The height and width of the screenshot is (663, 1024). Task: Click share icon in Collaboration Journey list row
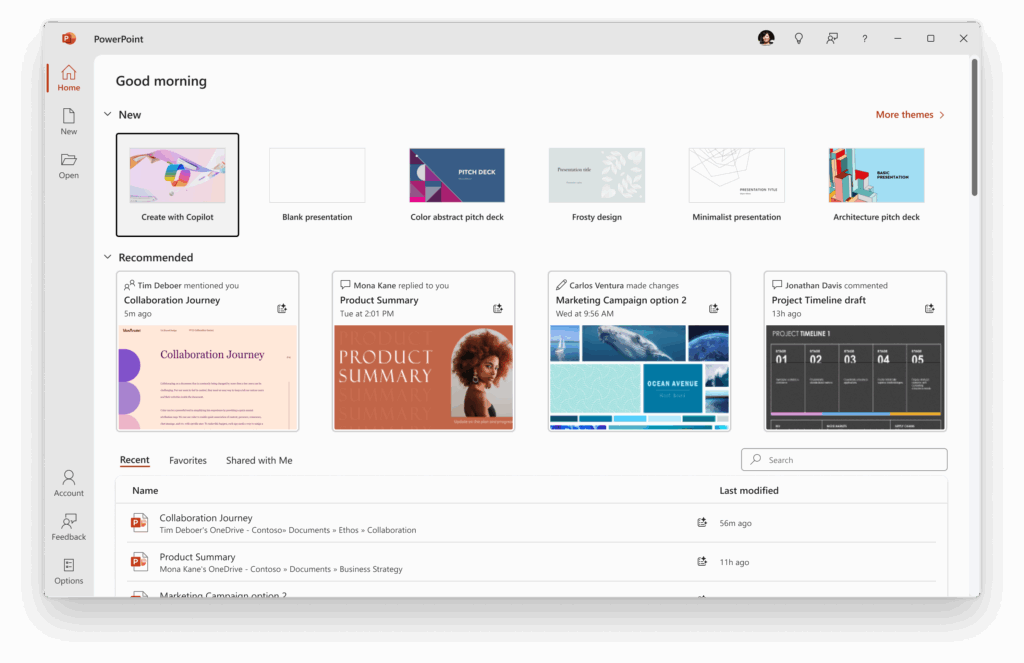click(x=702, y=523)
